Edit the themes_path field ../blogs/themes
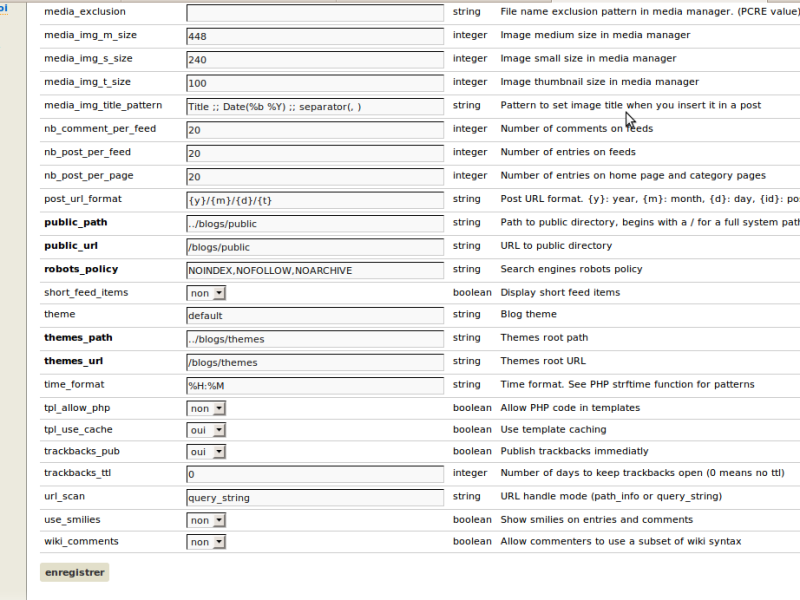 point(315,339)
